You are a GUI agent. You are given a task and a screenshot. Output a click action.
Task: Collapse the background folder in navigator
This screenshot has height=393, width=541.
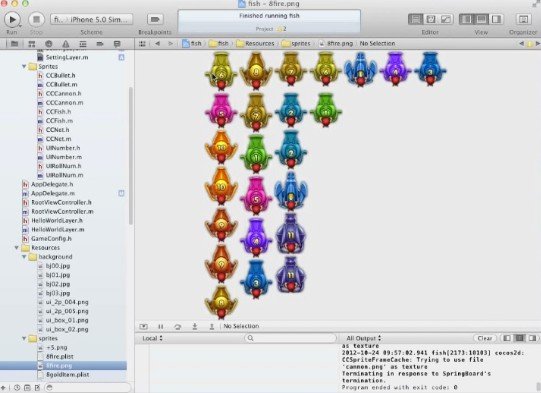coord(24,257)
